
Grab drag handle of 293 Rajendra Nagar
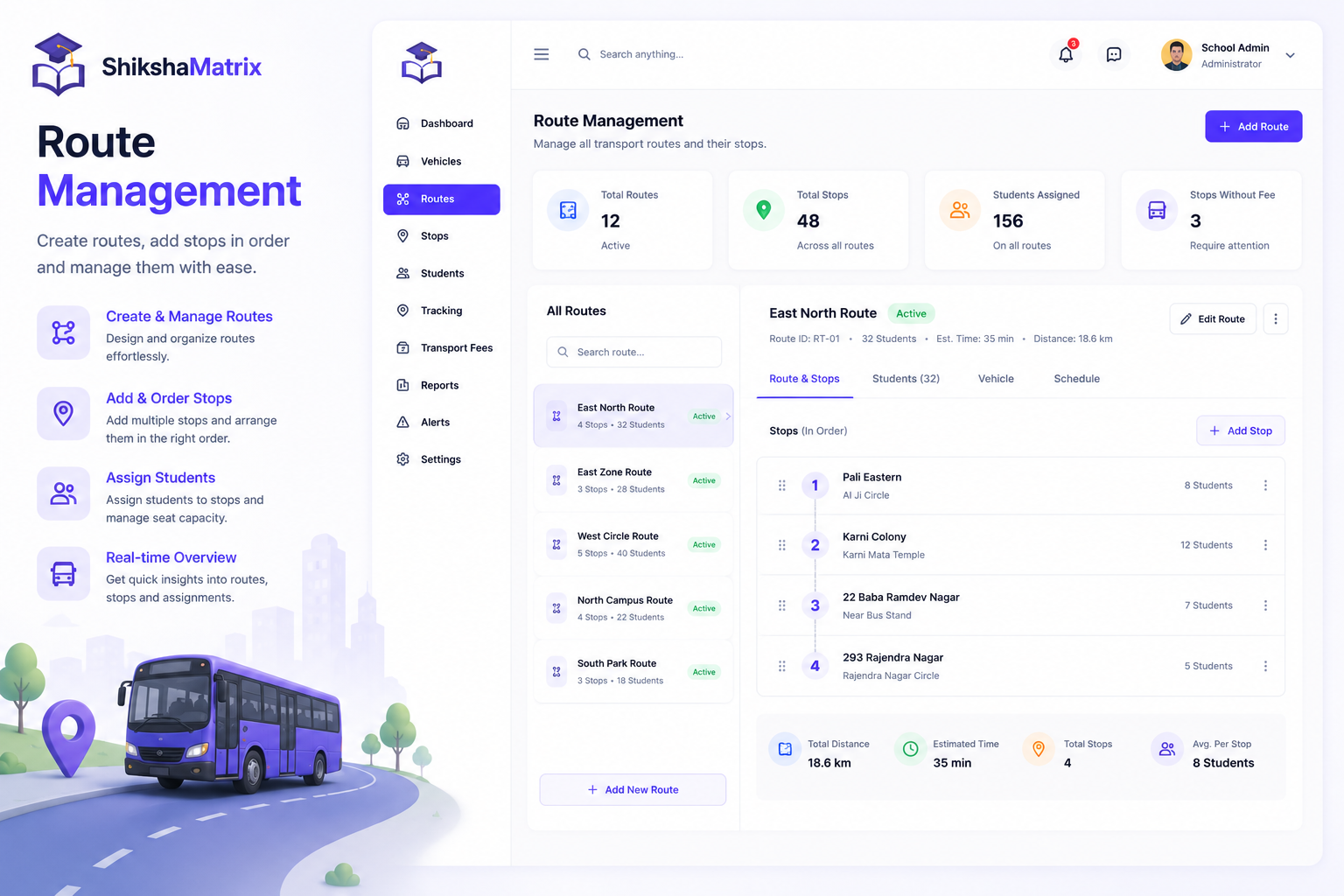tap(782, 666)
